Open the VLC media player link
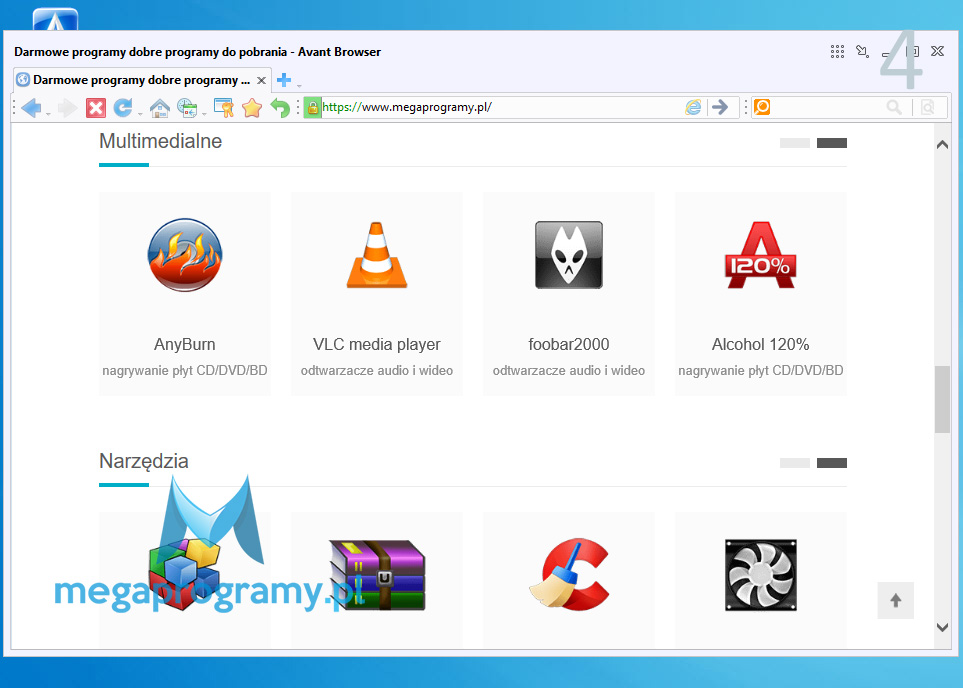The height and width of the screenshot is (688, 963). (x=376, y=344)
